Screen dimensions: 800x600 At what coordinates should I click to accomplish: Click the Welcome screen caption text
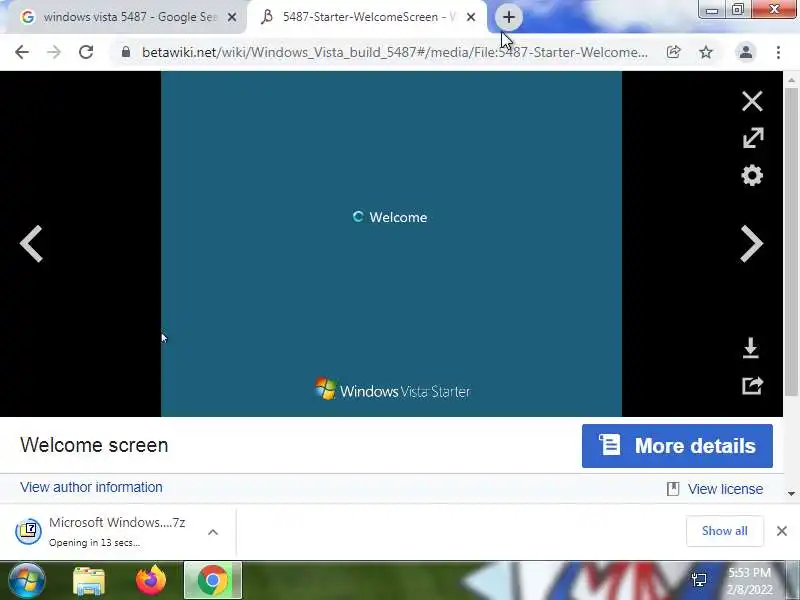tap(94, 445)
